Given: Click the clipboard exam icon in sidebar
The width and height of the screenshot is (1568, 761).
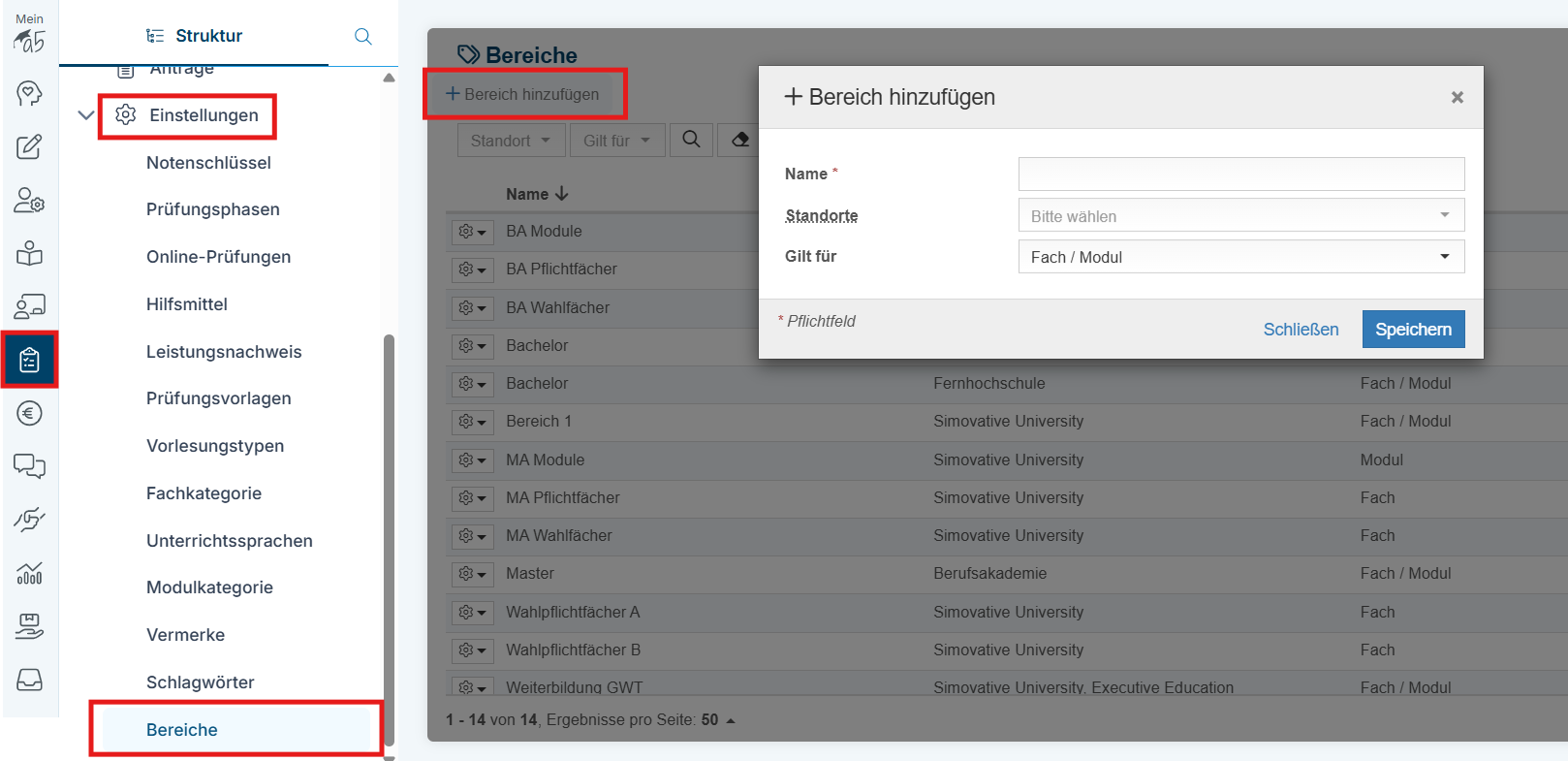Looking at the screenshot, I should [29, 360].
